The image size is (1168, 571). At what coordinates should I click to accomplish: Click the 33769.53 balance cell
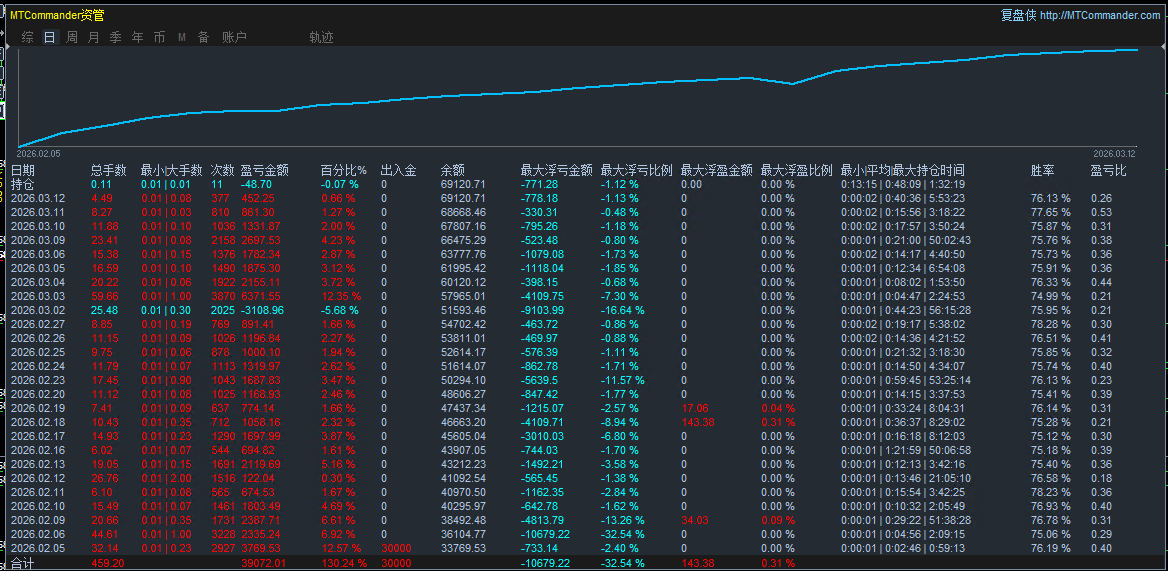(463, 548)
